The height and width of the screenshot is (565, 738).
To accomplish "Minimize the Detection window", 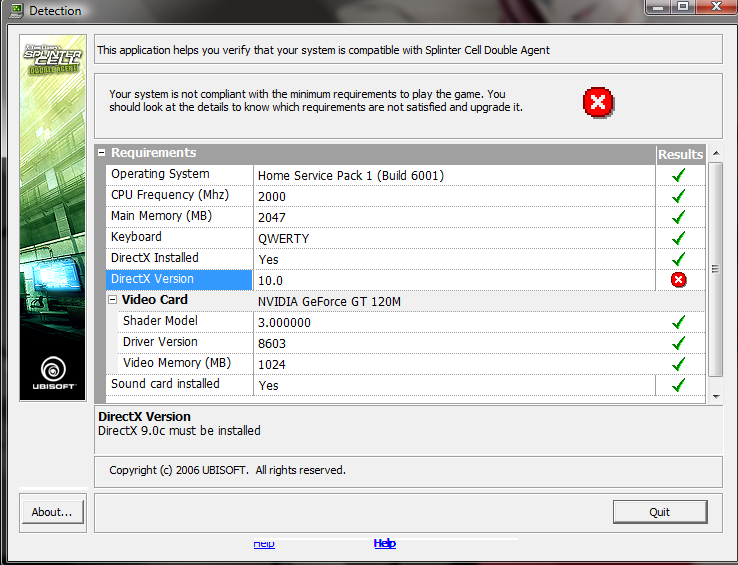I will [658, 7].
